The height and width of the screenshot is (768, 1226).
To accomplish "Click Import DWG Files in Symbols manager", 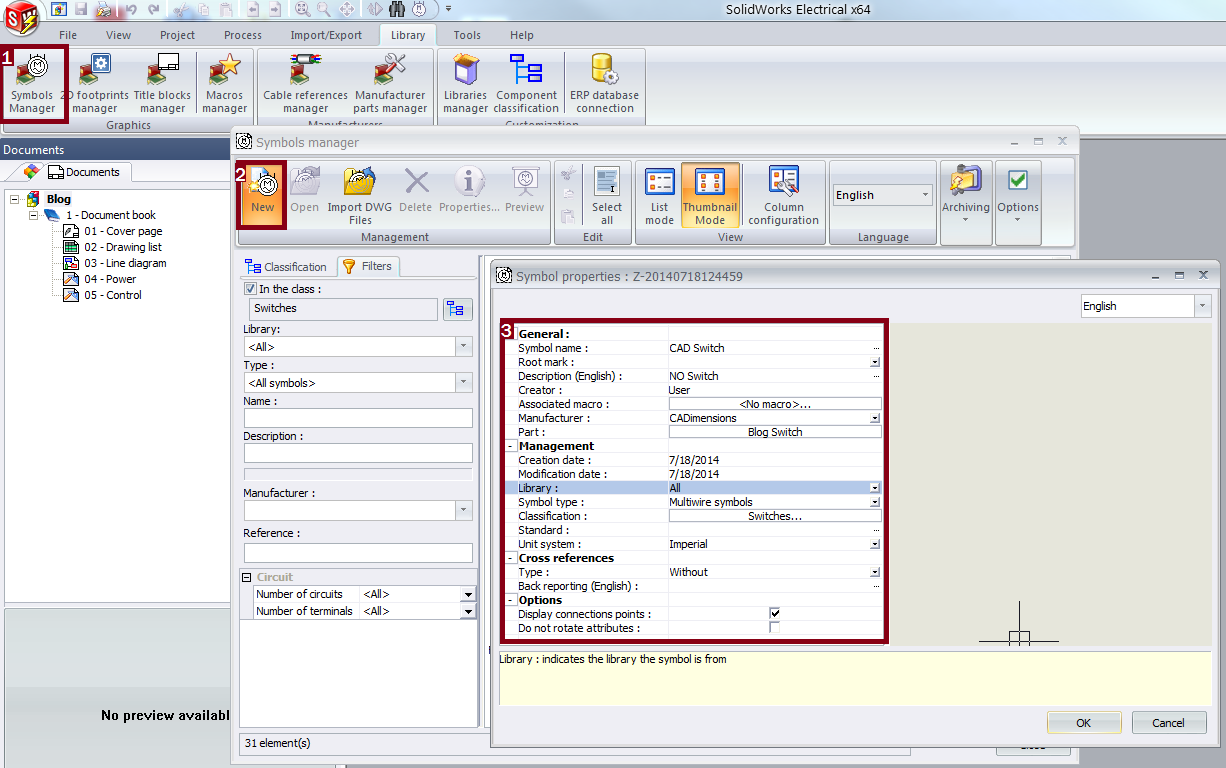I will coord(360,195).
